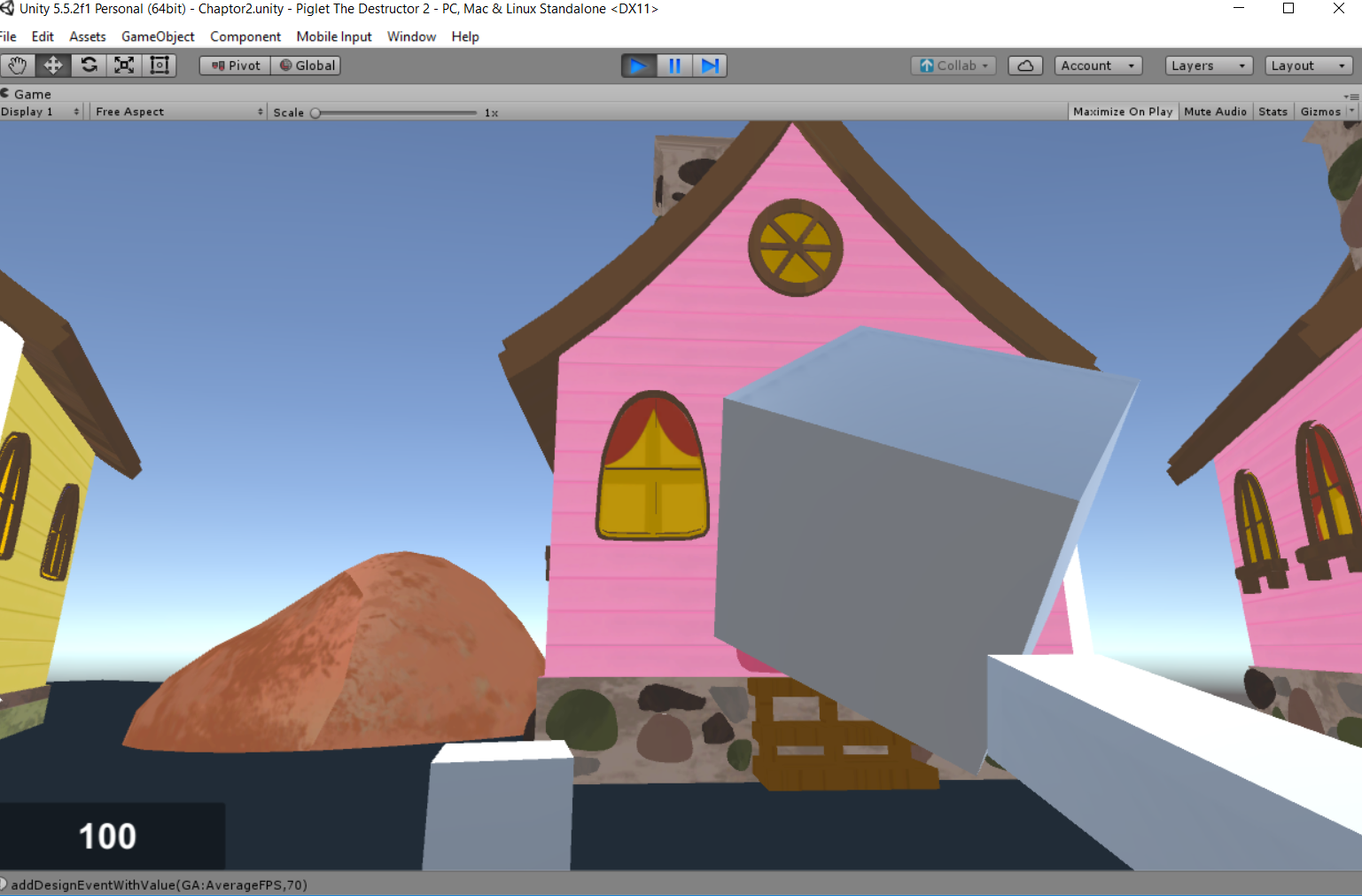
Task: Open the Mobile Input menu
Action: (334, 36)
